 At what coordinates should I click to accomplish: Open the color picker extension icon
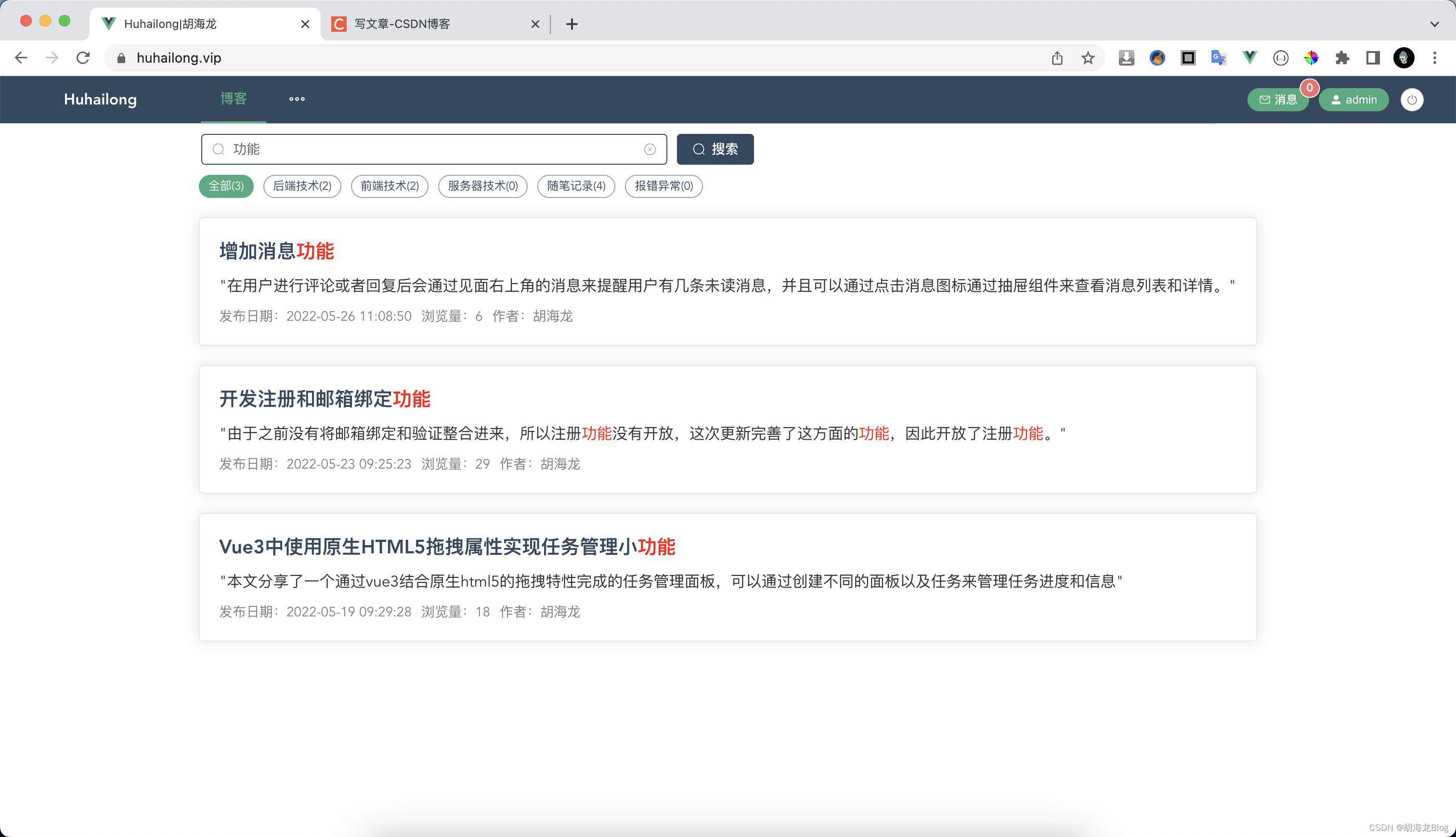1311,58
